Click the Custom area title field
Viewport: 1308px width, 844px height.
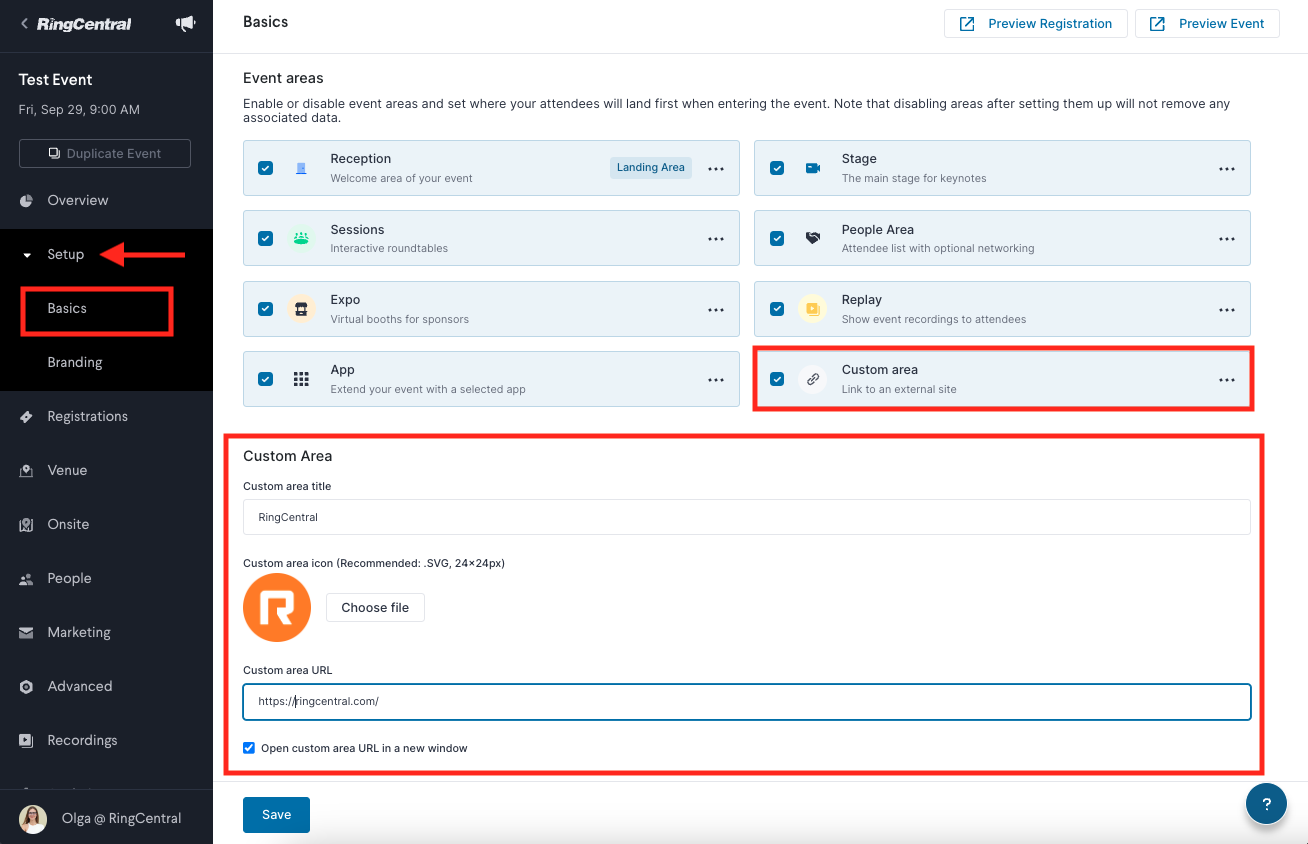747,517
